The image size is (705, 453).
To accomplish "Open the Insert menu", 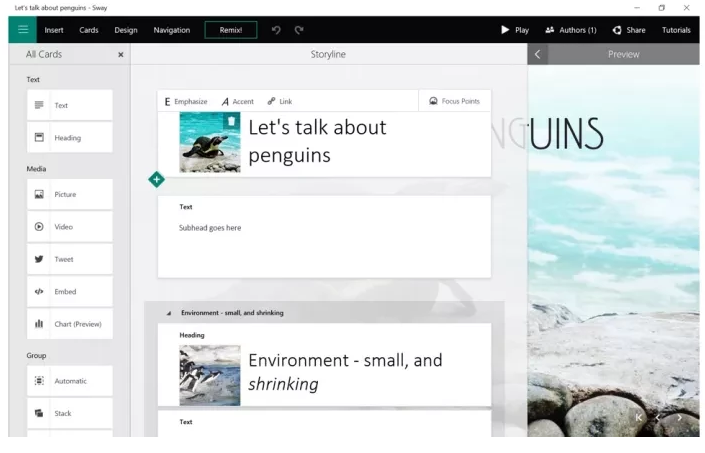I will click(x=54, y=30).
